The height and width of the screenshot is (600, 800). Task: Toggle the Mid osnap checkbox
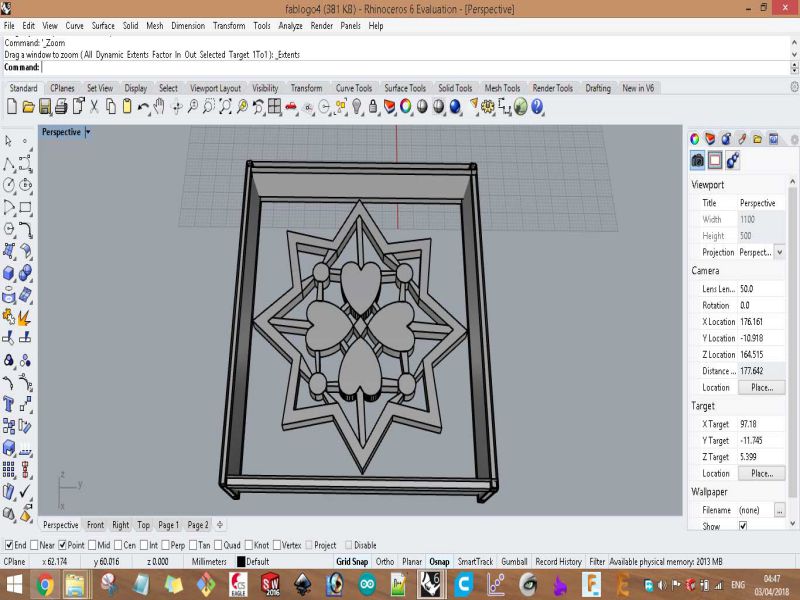pyautogui.click(x=92, y=545)
